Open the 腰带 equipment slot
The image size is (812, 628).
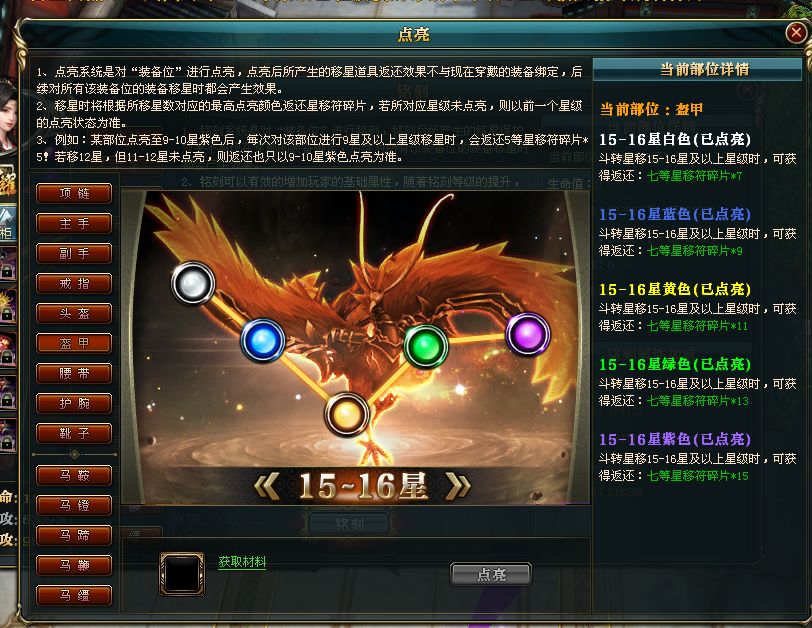[74, 374]
